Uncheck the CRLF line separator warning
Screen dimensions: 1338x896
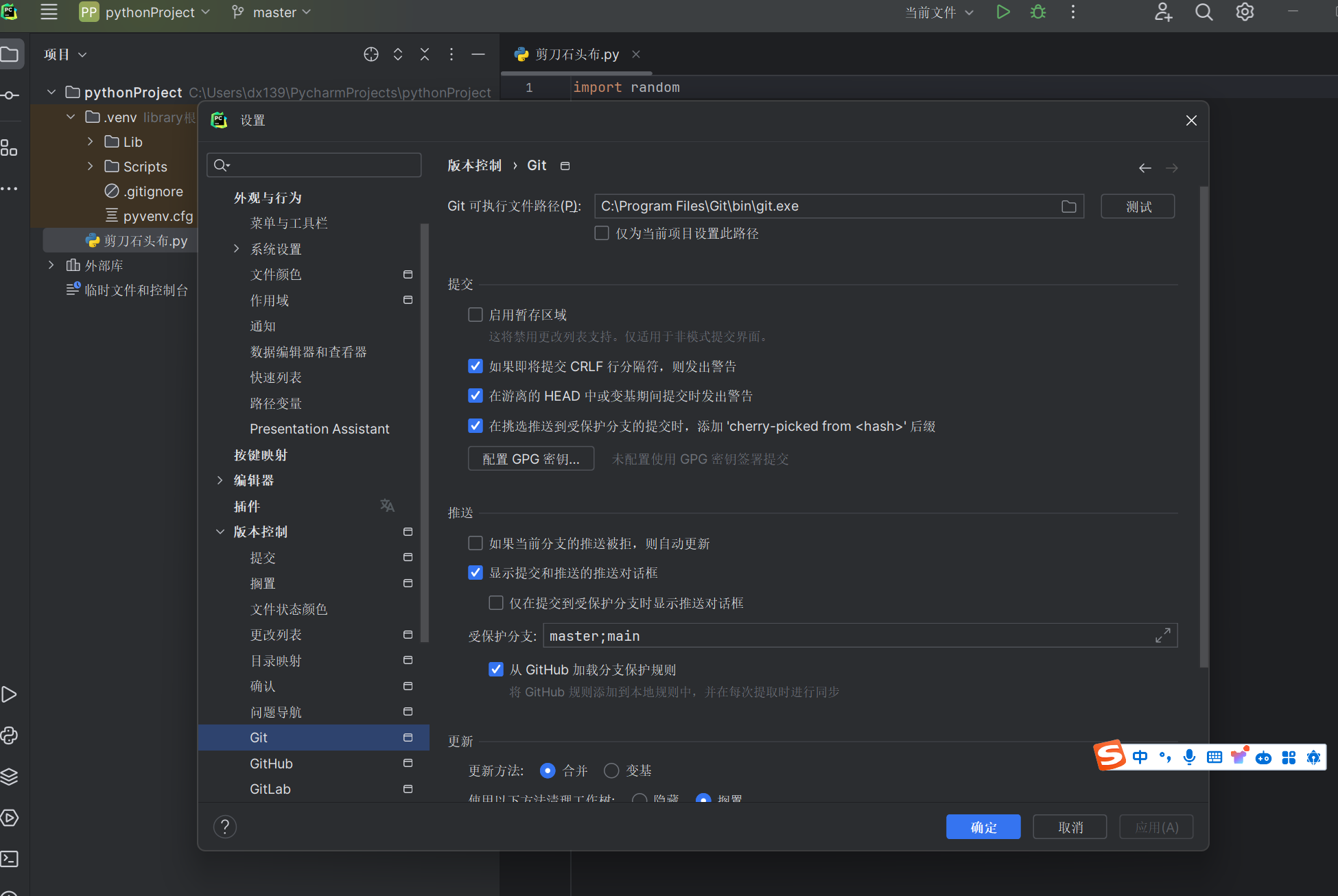coord(476,366)
